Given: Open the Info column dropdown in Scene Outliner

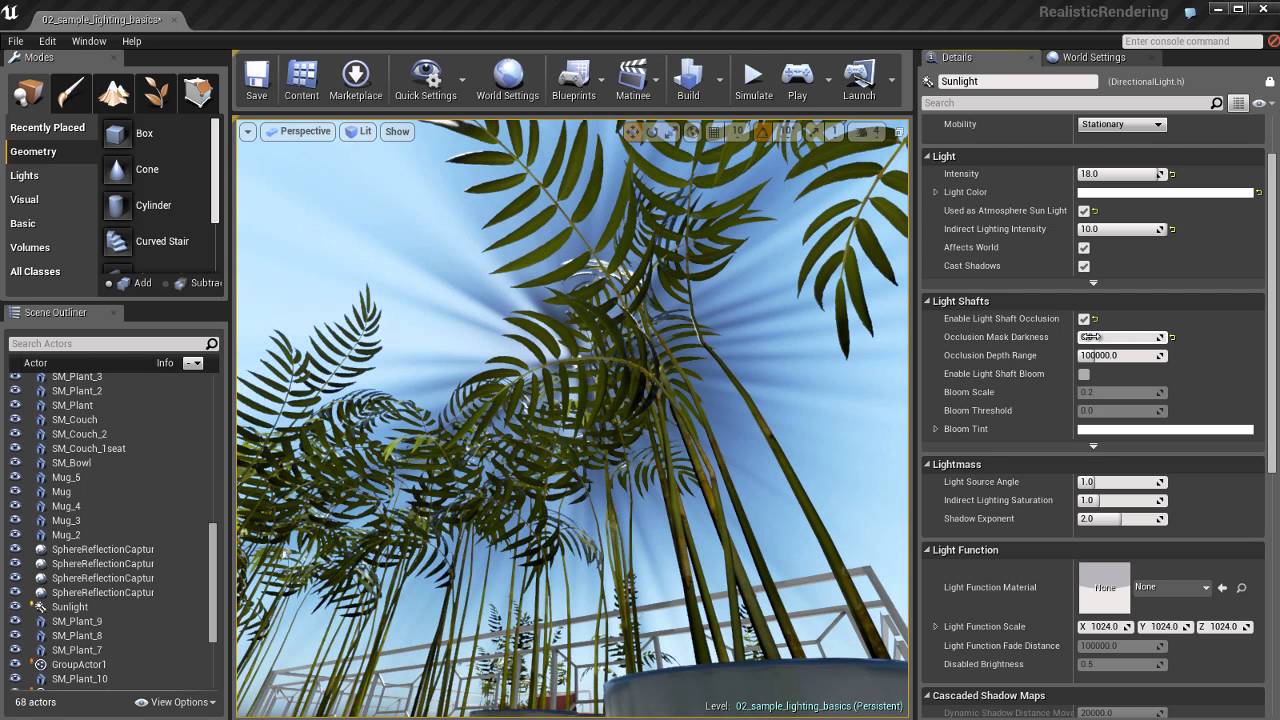Looking at the screenshot, I should (x=193, y=363).
